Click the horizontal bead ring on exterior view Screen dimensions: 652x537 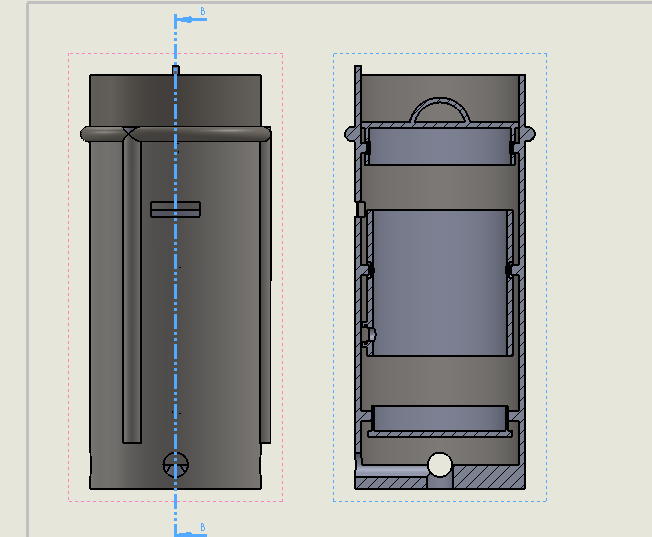[175, 134]
